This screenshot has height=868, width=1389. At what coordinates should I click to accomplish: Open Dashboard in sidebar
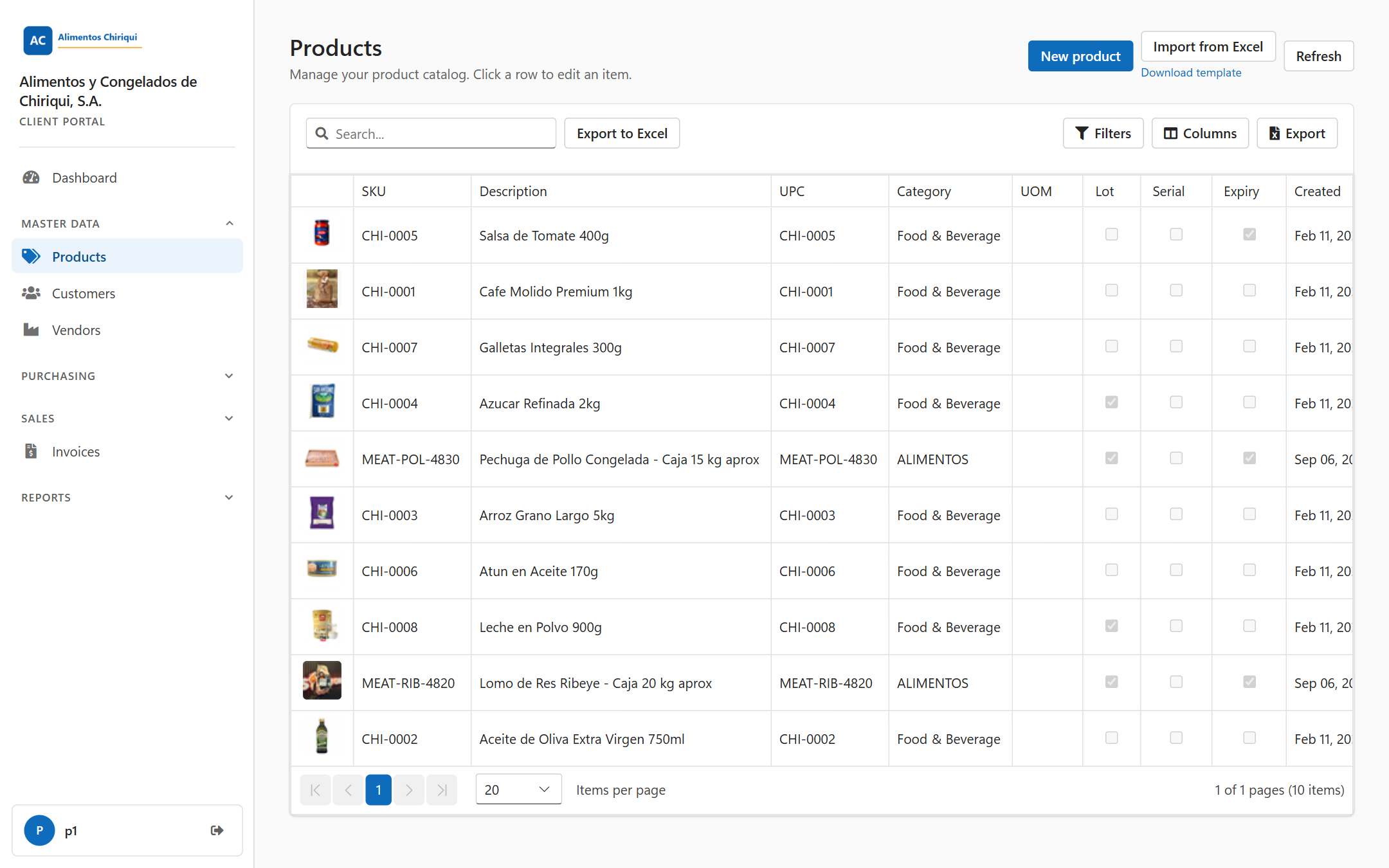tap(127, 177)
